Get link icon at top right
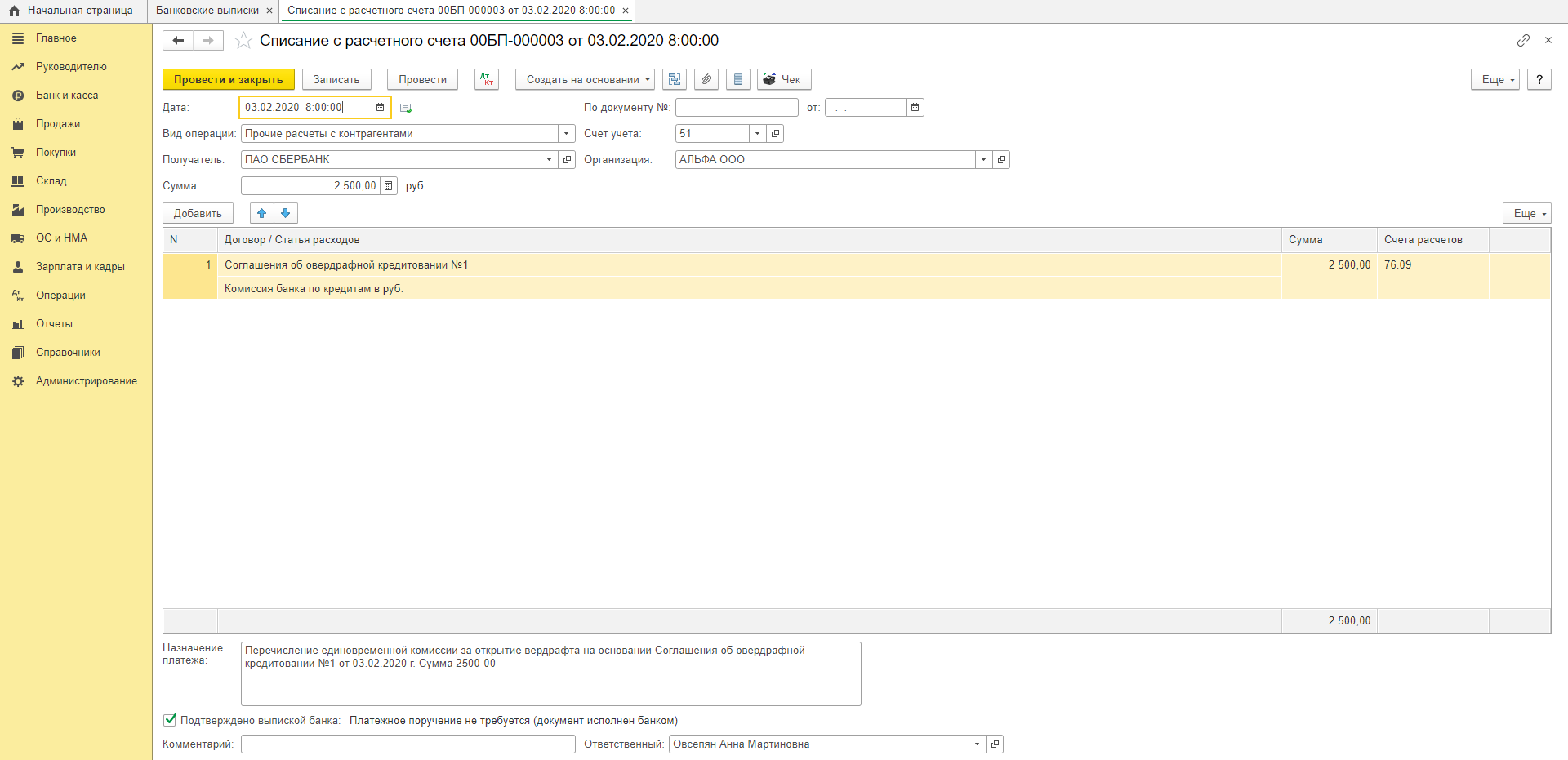This screenshot has height=760, width=1568. point(1523,40)
